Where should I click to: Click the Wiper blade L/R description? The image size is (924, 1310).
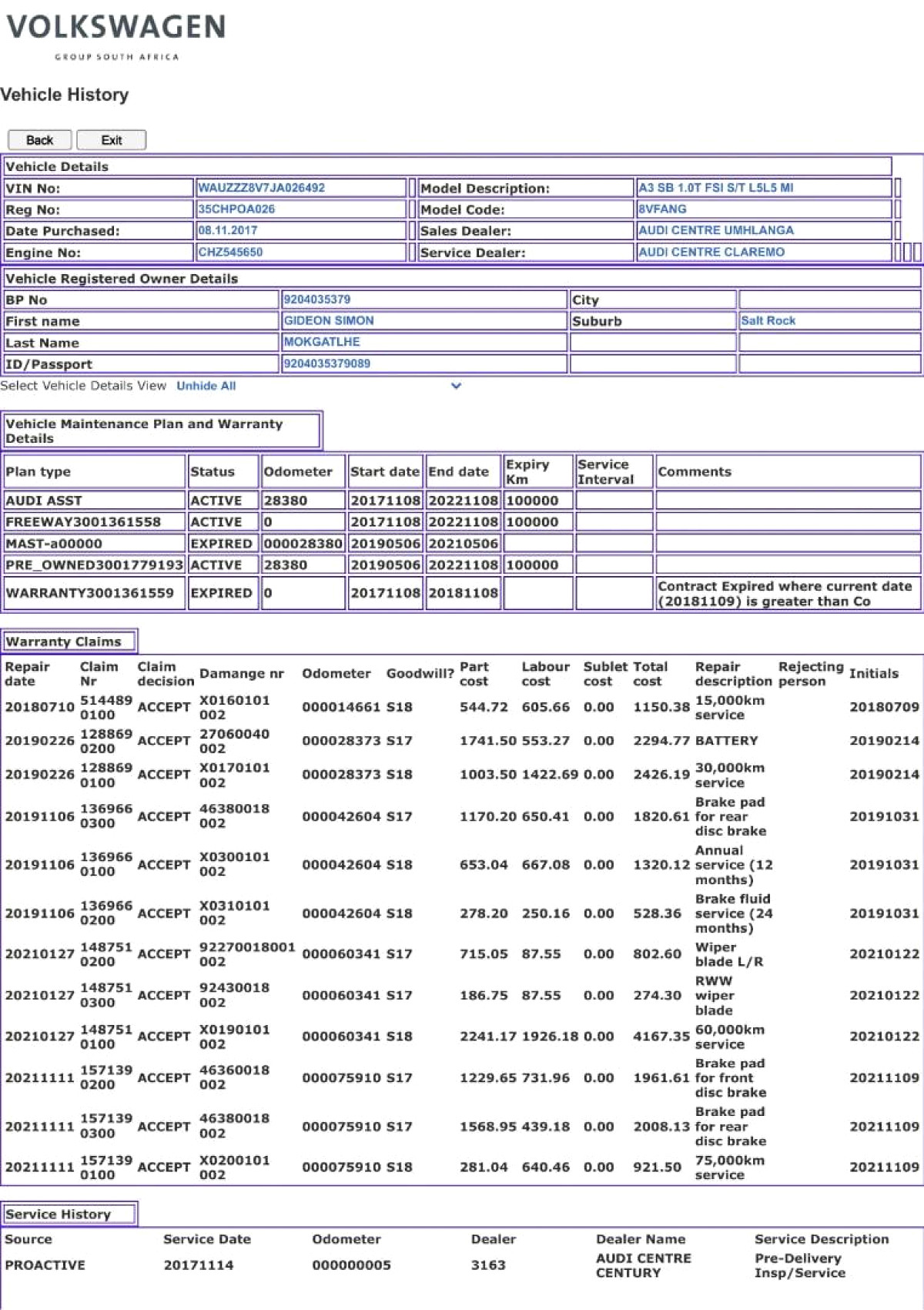[x=729, y=954]
